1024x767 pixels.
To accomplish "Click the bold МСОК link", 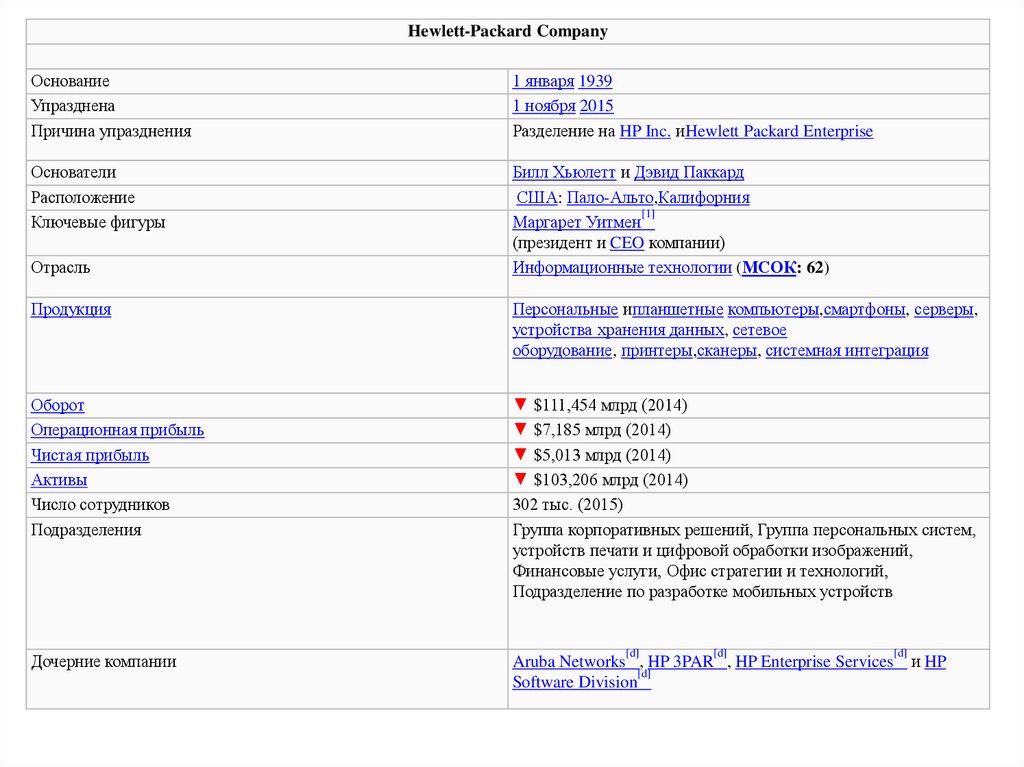I will (x=769, y=268).
